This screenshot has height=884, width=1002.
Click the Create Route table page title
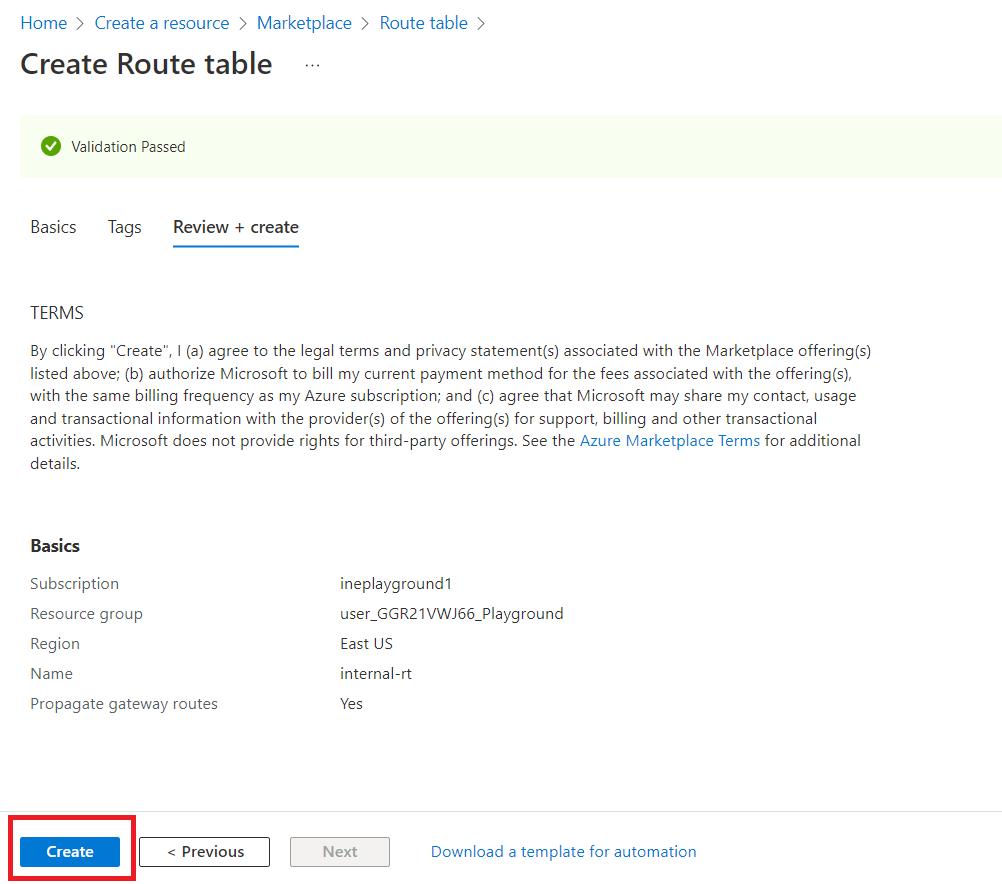(146, 64)
